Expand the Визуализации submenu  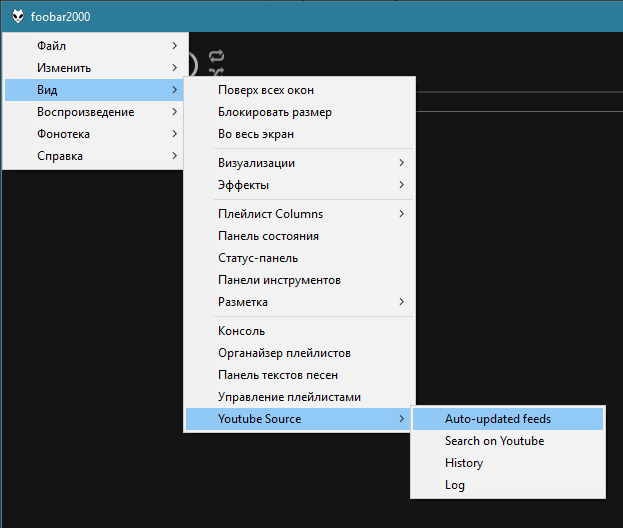(299, 163)
